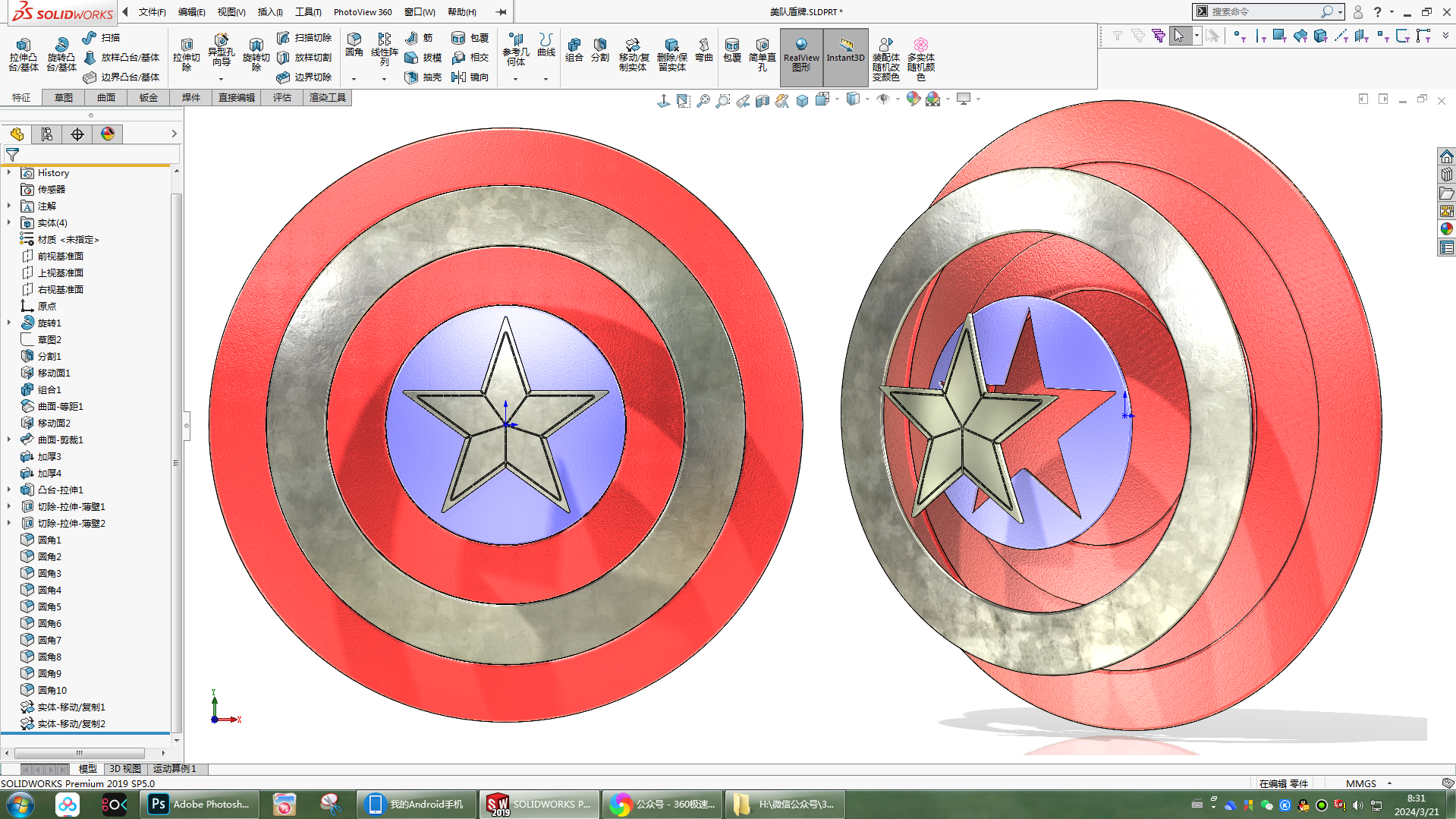1456x819 pixels.
Task: Expand the 实体(4) solid bodies folder
Action: (x=9, y=223)
